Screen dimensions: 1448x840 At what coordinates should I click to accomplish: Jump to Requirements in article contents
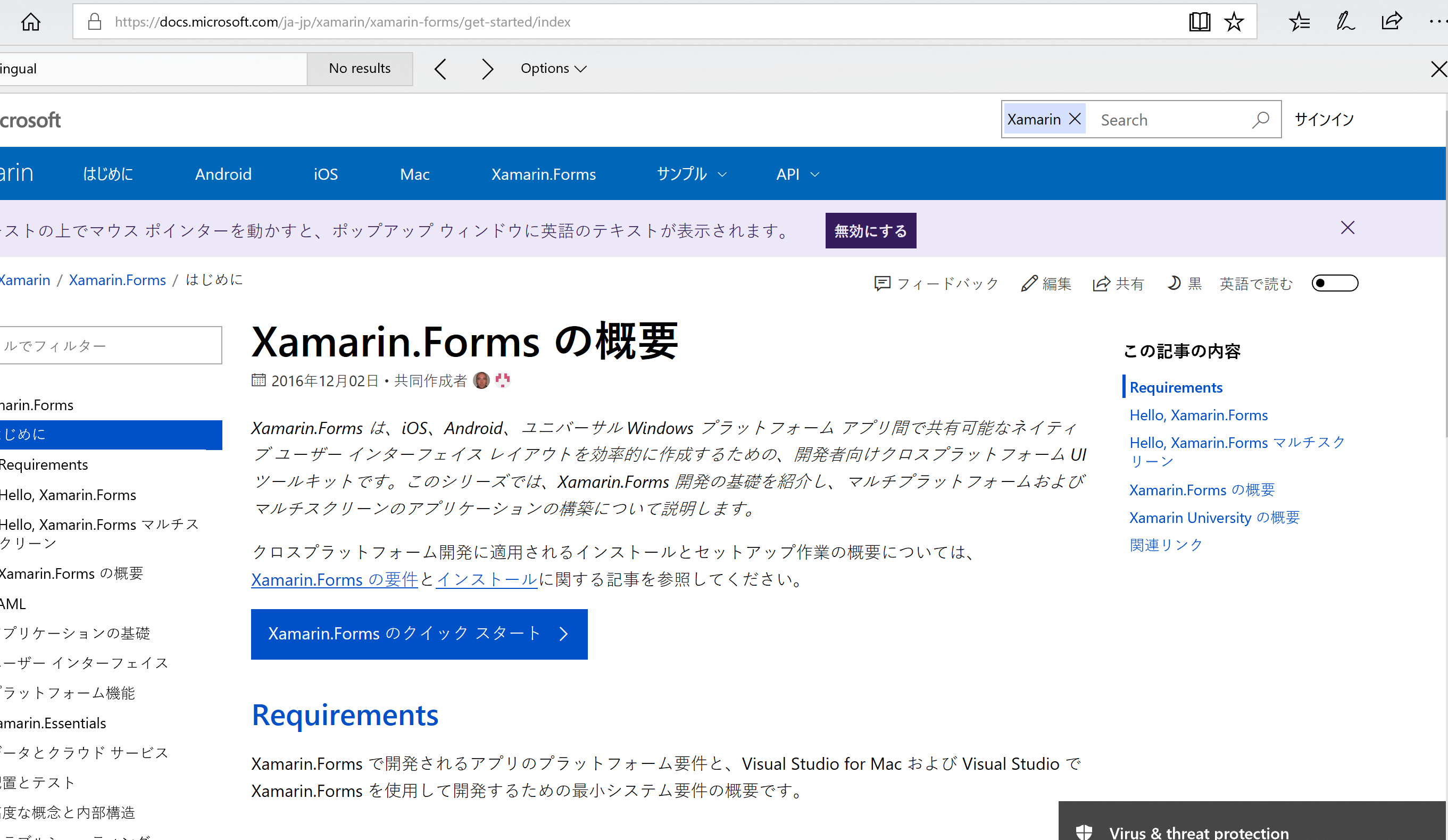click(1176, 387)
